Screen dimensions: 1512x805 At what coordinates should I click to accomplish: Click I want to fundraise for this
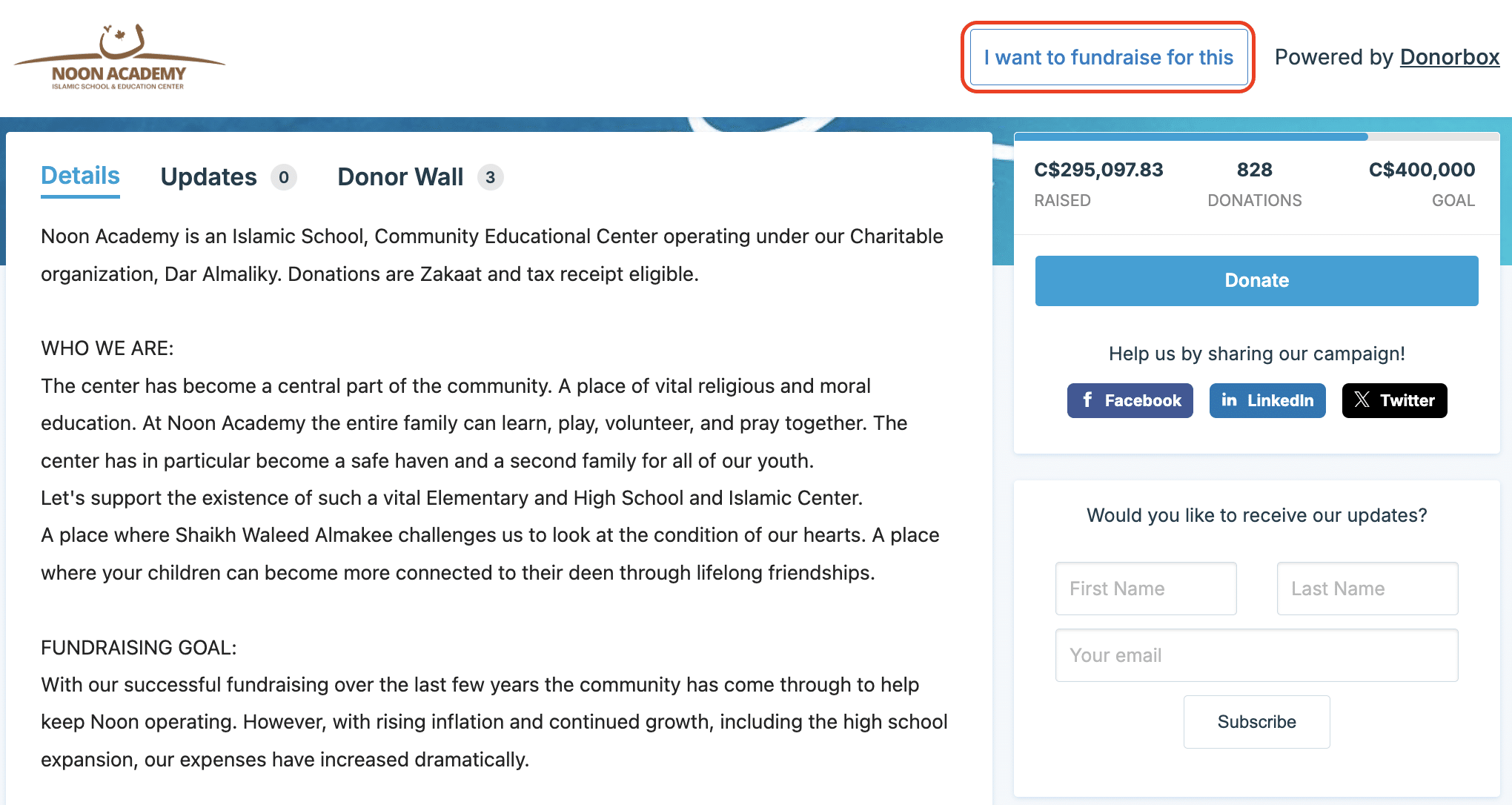pyautogui.click(x=1108, y=58)
